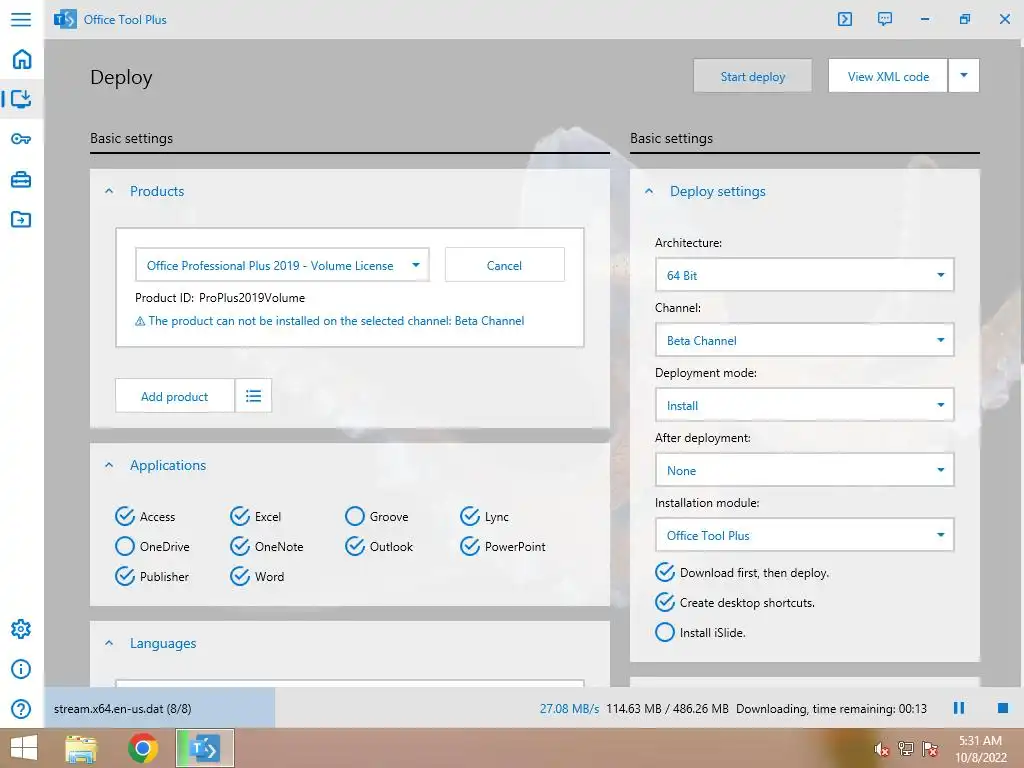Screen dimensions: 1024x768
Task: Open the feedback chat icon in title bar
Action: (884, 19)
